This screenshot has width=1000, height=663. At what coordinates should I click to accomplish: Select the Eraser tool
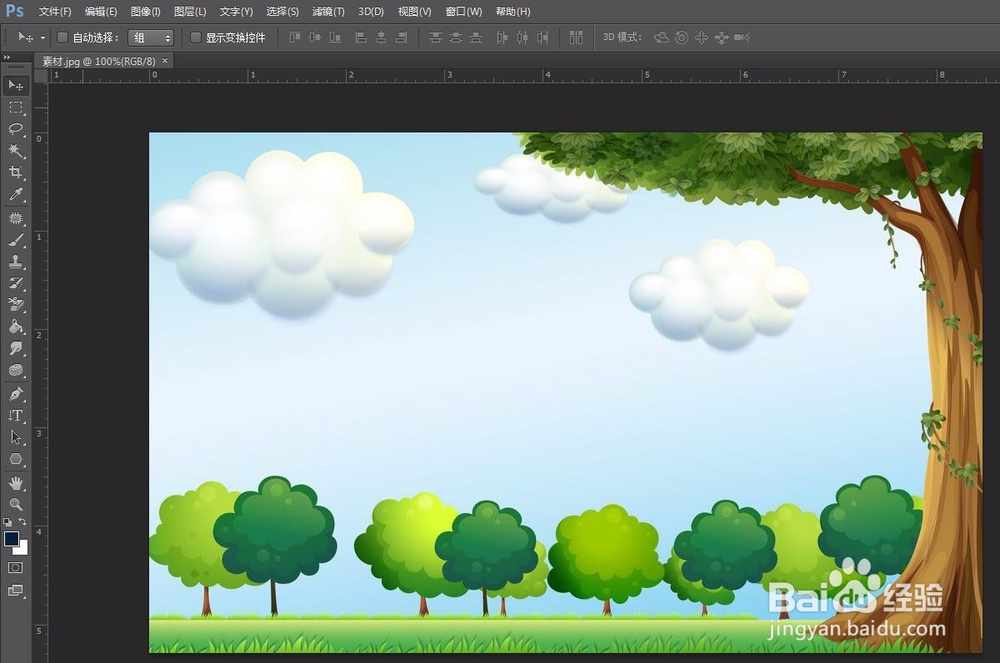coord(15,305)
